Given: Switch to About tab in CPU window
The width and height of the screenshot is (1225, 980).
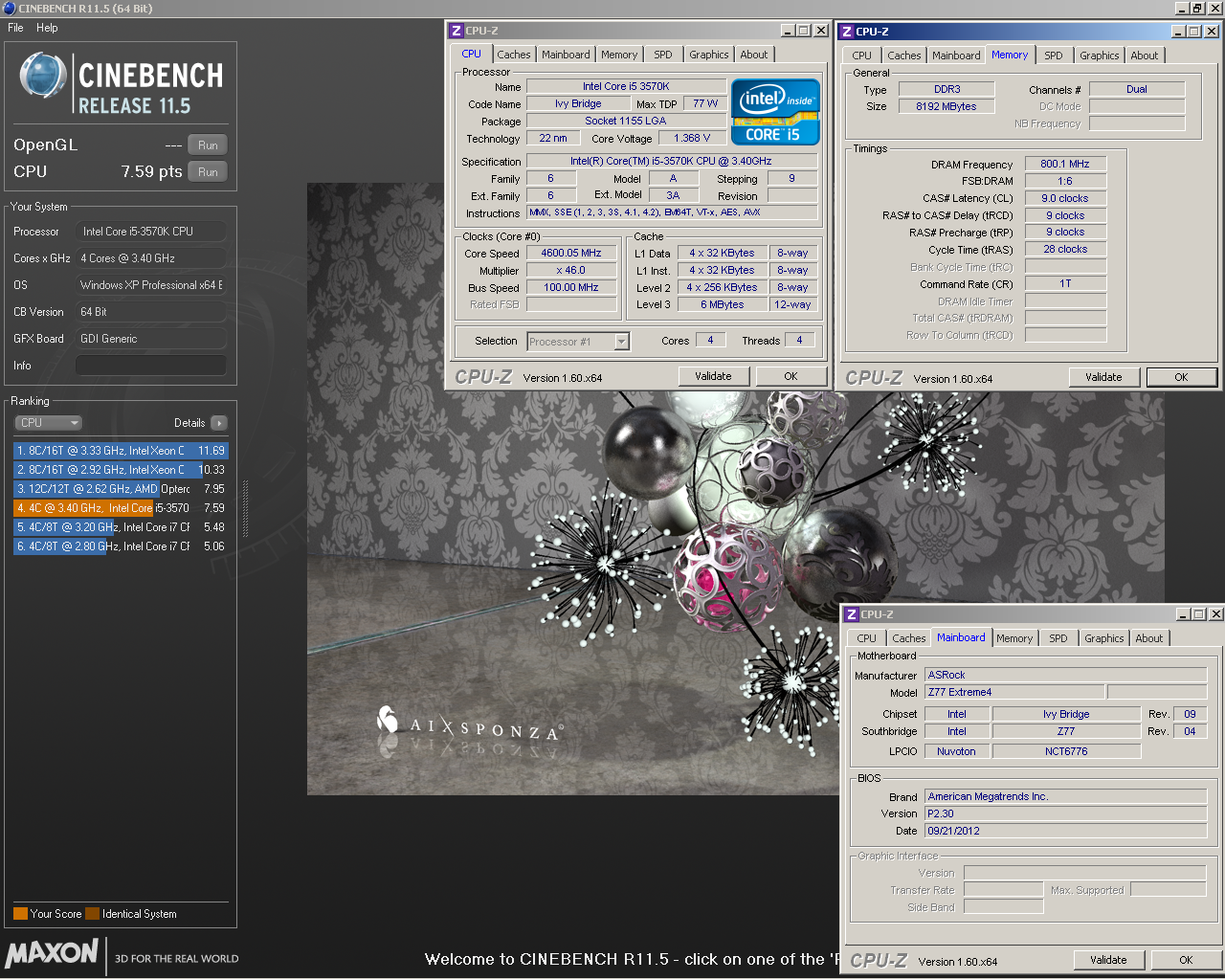Looking at the screenshot, I should coord(754,55).
